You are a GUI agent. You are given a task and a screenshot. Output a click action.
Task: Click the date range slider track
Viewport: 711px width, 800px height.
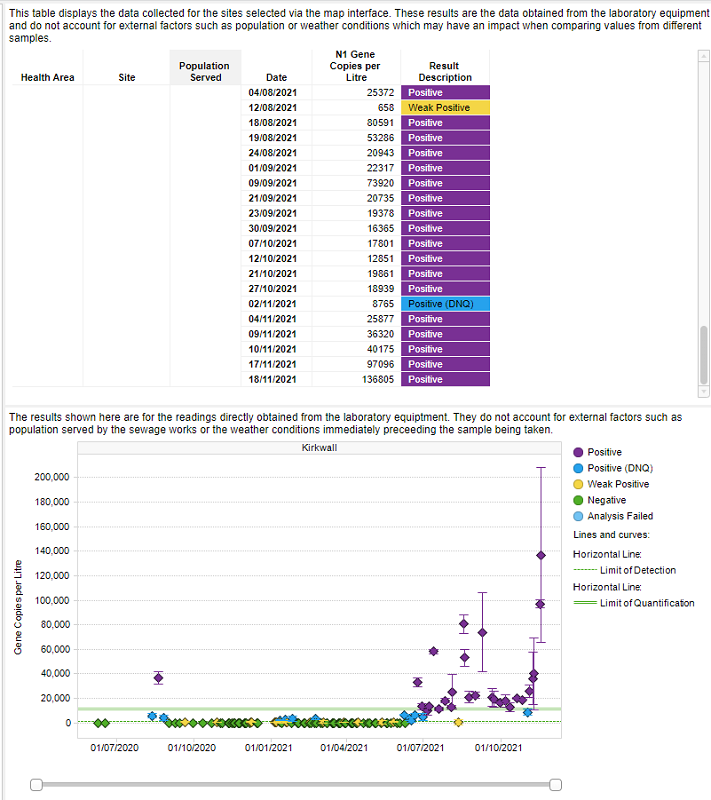296,784
